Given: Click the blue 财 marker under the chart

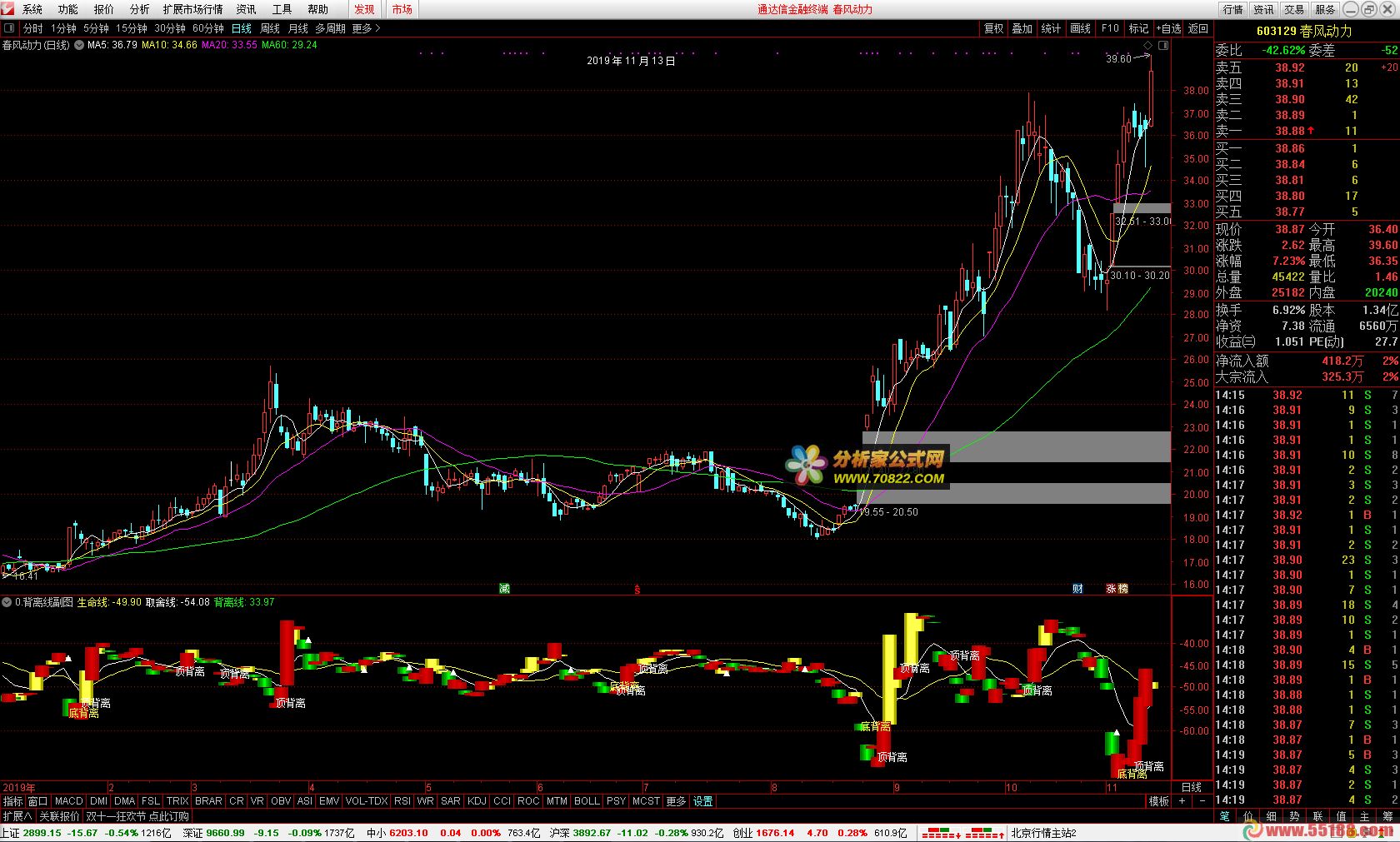Looking at the screenshot, I should pyautogui.click(x=1078, y=589).
